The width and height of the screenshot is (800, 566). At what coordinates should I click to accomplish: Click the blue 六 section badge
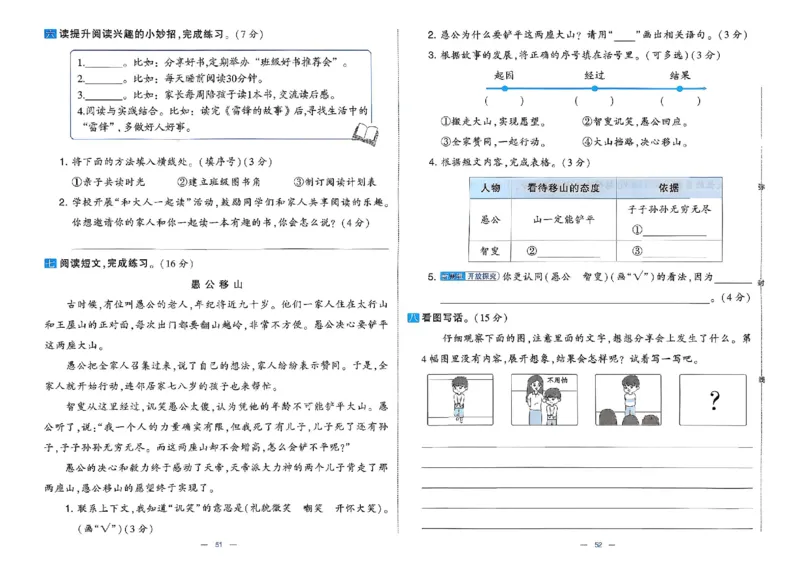click(x=50, y=34)
